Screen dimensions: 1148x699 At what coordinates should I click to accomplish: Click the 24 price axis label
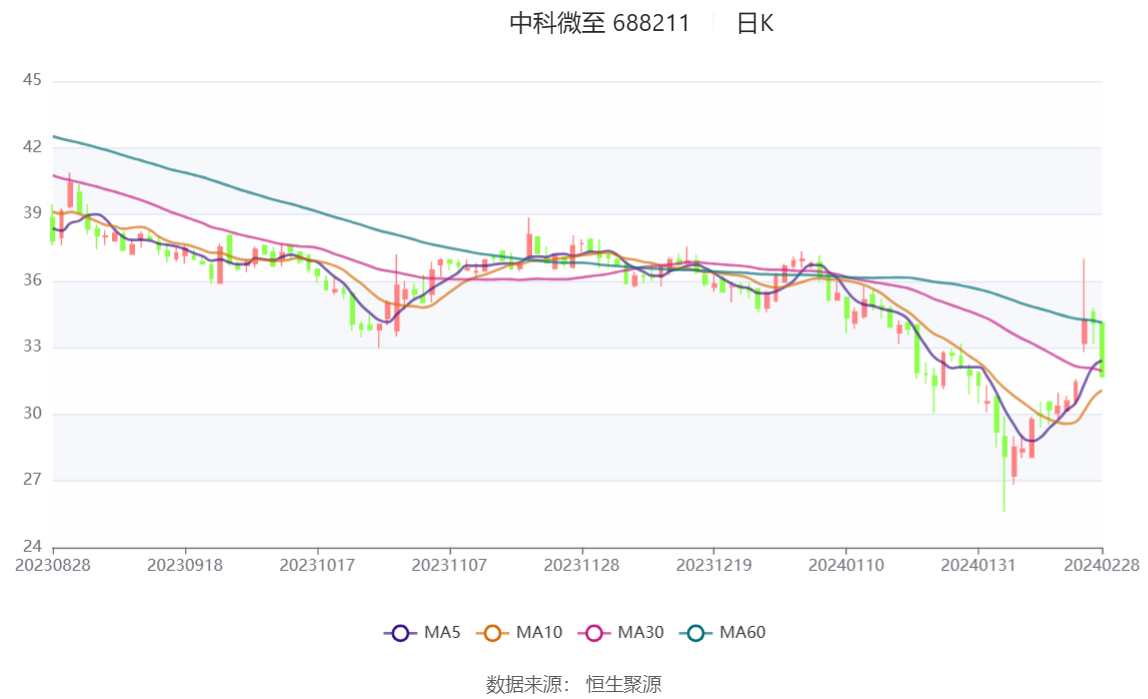click(32, 546)
